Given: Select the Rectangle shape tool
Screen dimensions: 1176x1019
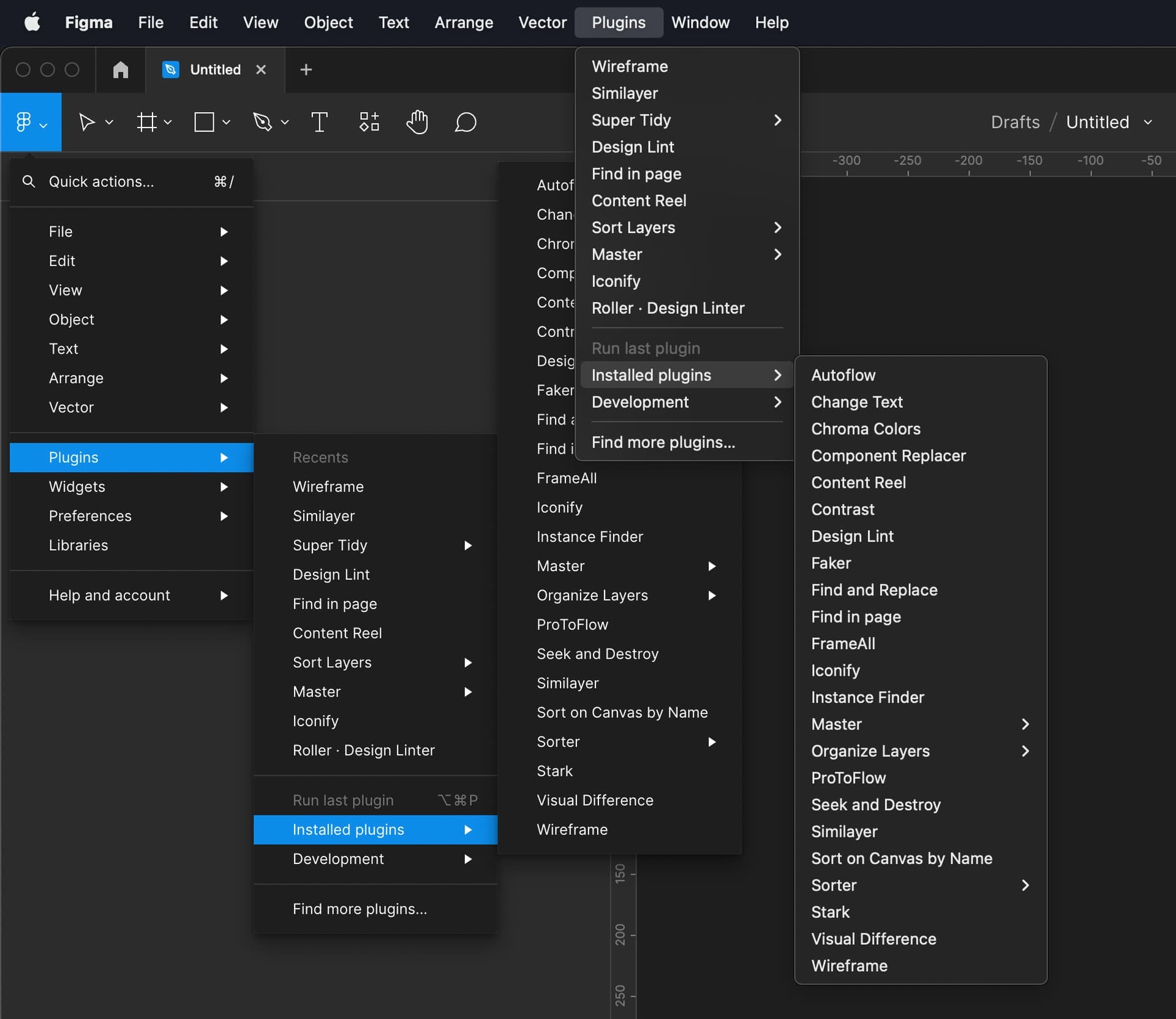Looking at the screenshot, I should [x=204, y=122].
